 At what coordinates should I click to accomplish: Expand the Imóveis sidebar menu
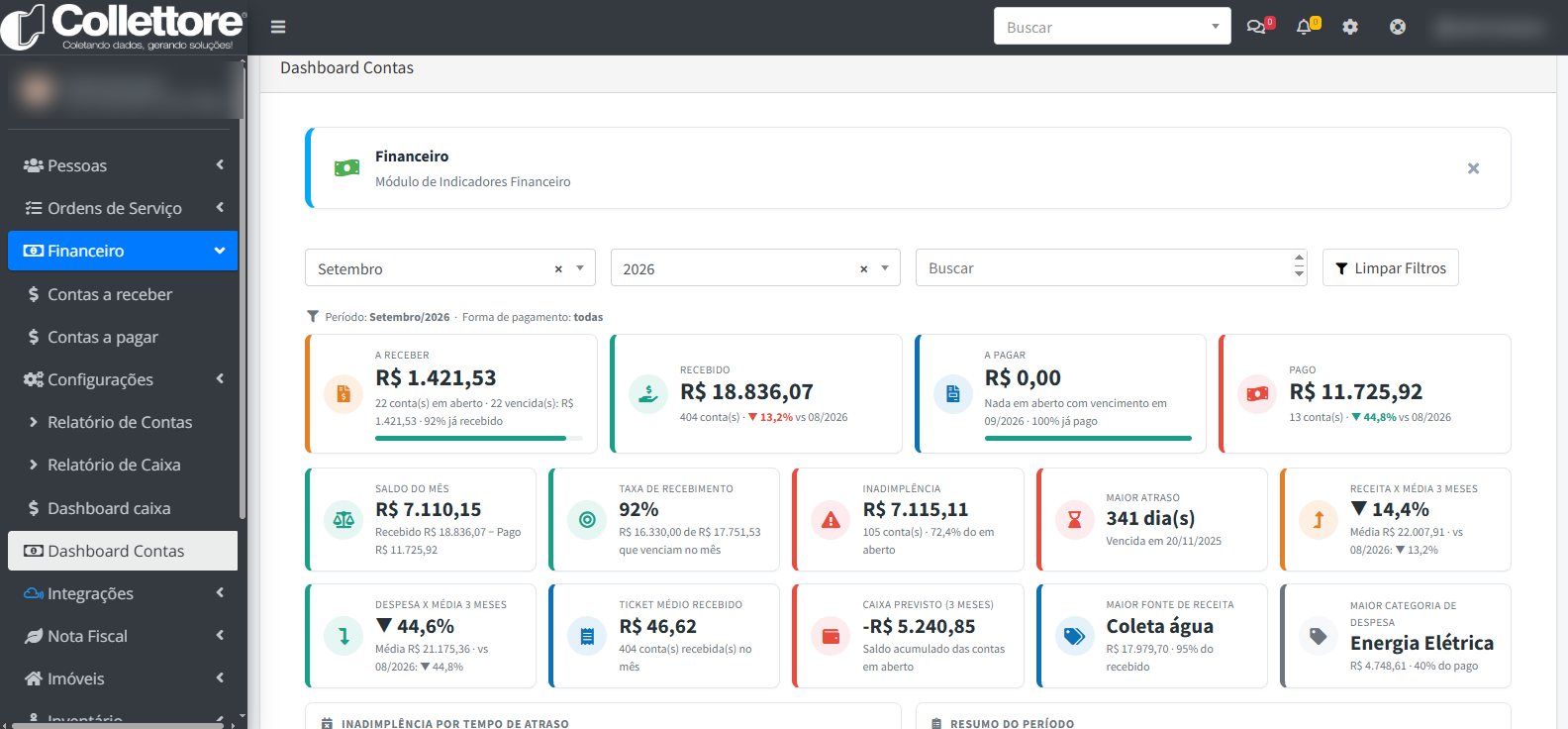click(x=123, y=678)
